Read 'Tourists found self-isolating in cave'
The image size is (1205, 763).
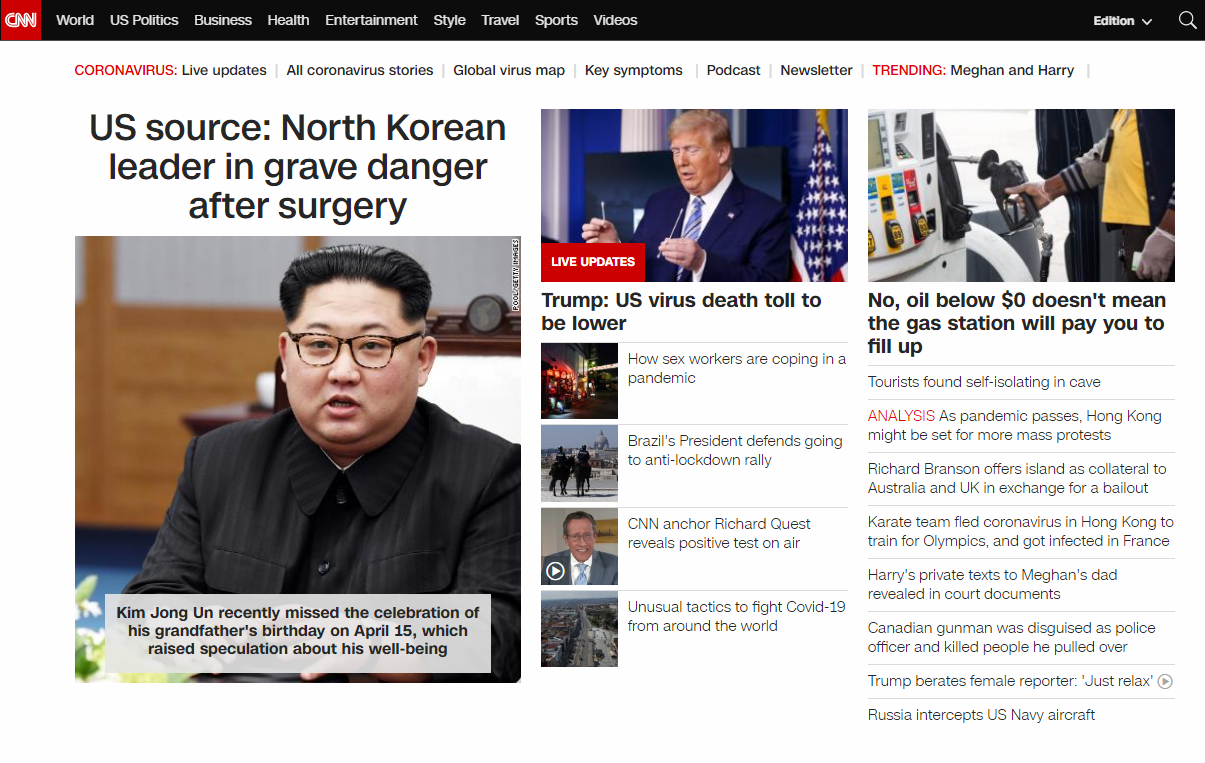[984, 382]
